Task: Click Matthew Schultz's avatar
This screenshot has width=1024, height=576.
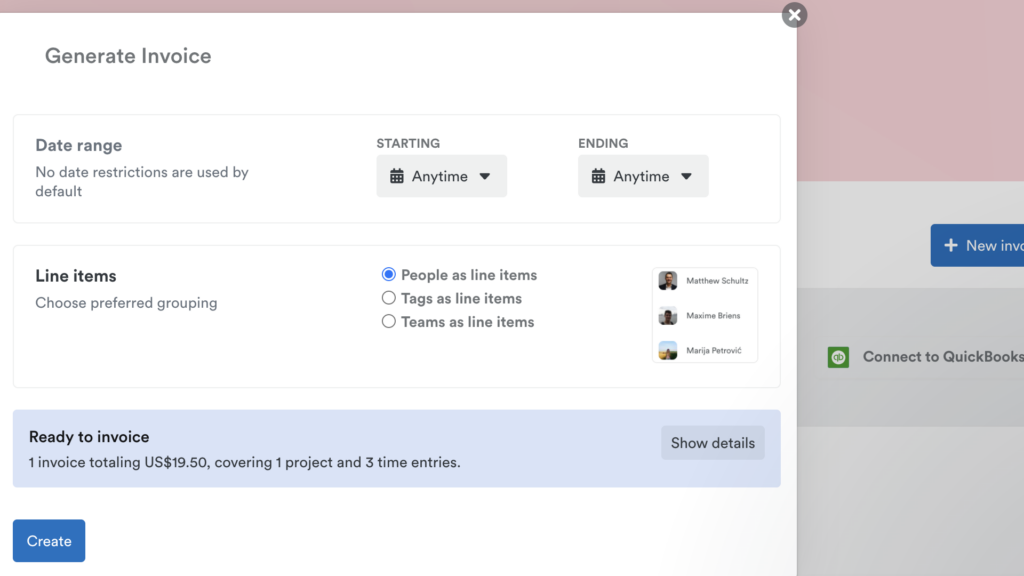Action: (668, 281)
